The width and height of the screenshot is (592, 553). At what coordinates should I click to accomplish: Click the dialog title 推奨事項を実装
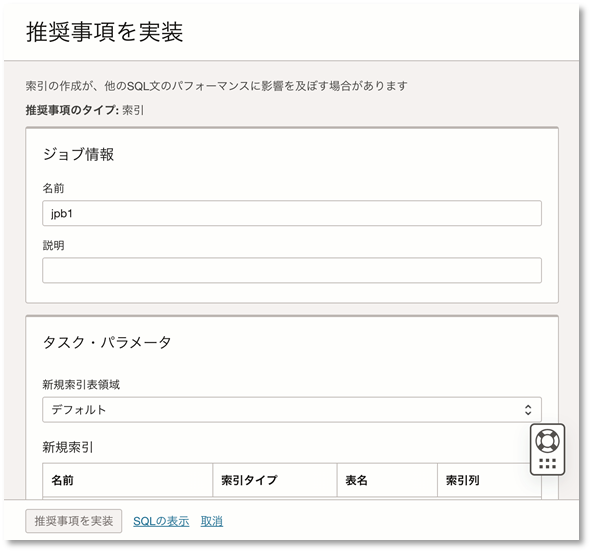click(105, 32)
